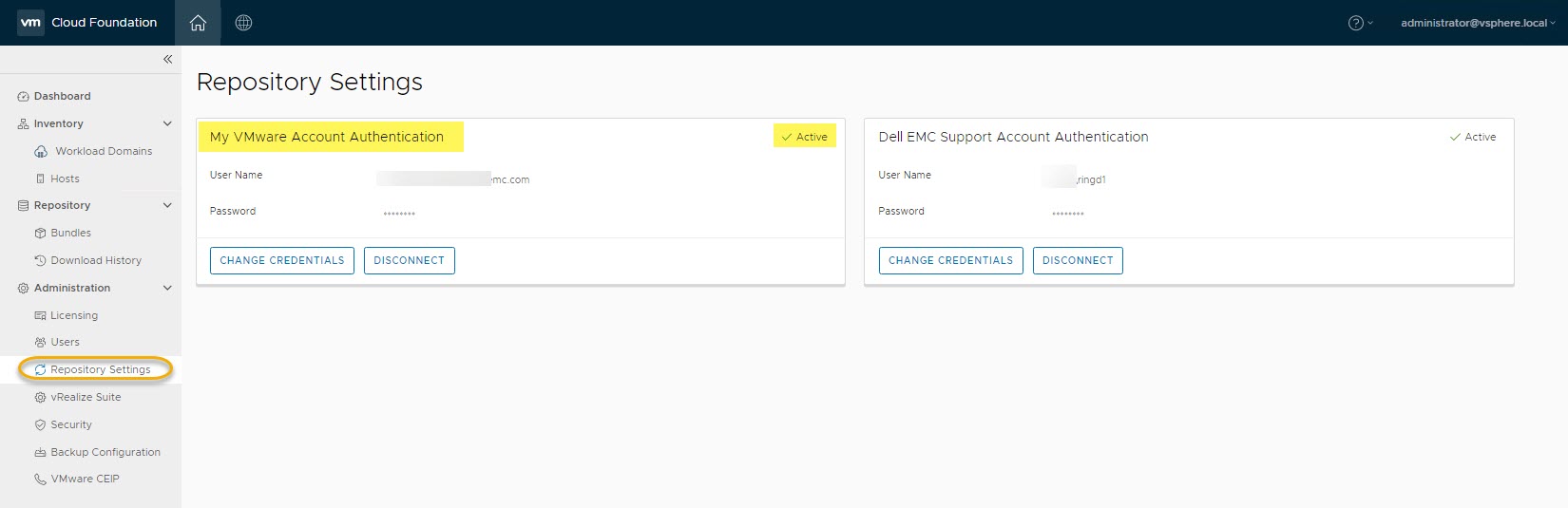The image size is (1568, 508).
Task: Click the Repository Settings sync icon
Action: point(40,370)
